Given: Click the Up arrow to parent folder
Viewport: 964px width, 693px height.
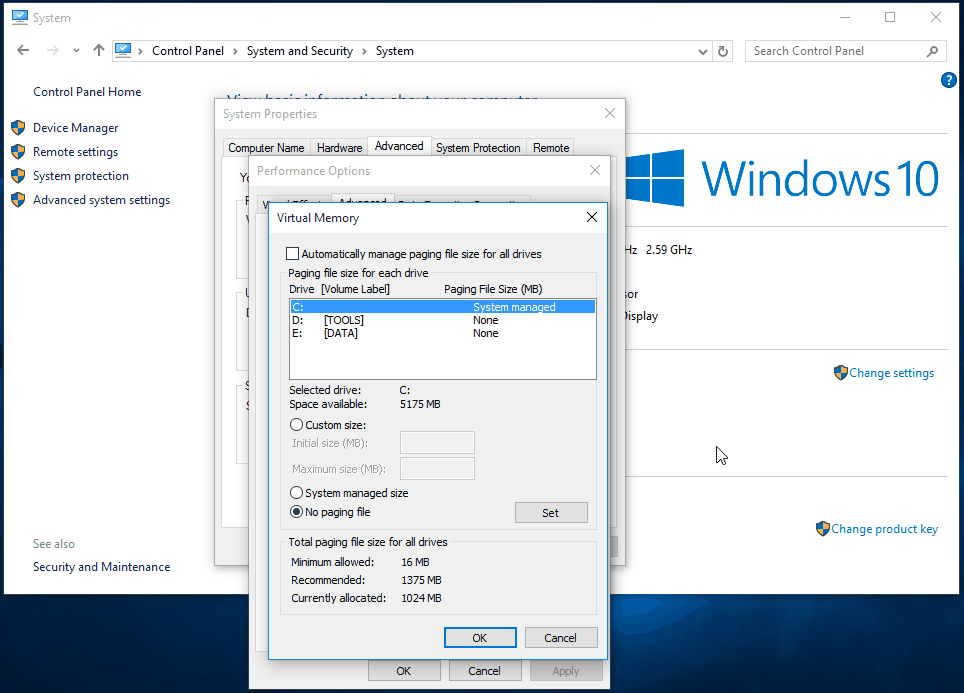Looking at the screenshot, I should [98, 50].
